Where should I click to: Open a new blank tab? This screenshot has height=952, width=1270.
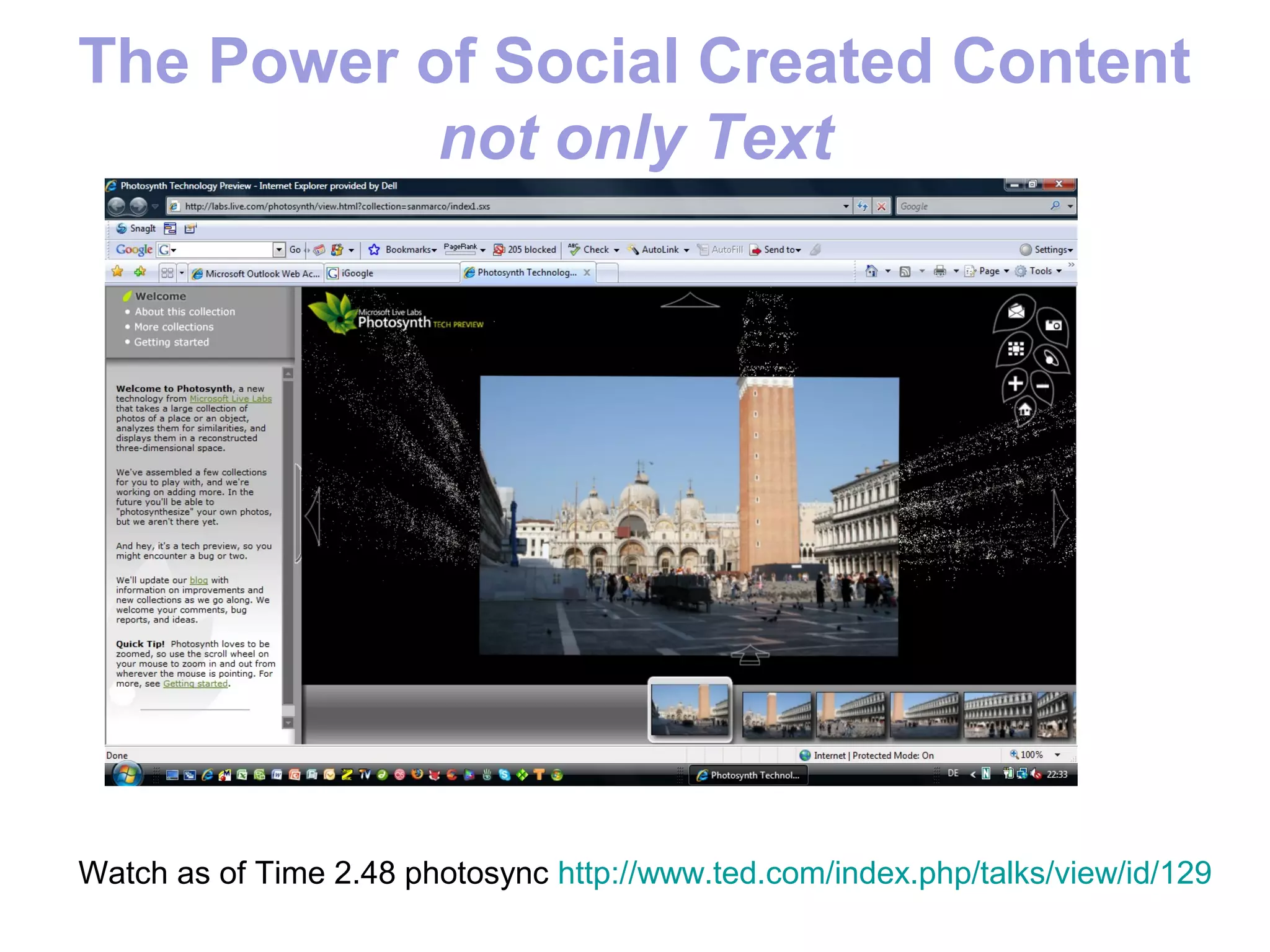coord(607,273)
